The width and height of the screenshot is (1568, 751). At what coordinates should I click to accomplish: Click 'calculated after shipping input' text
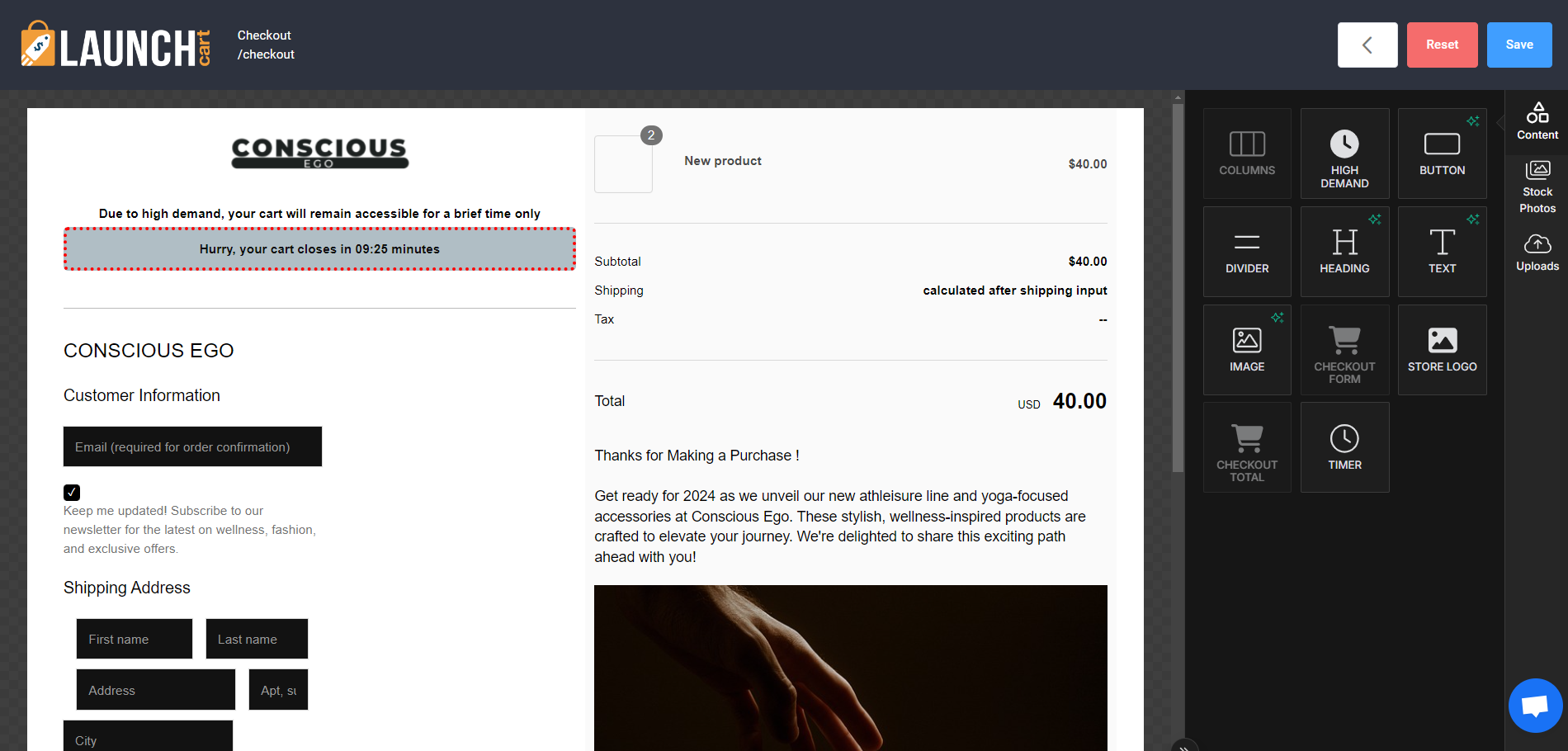coord(1015,290)
